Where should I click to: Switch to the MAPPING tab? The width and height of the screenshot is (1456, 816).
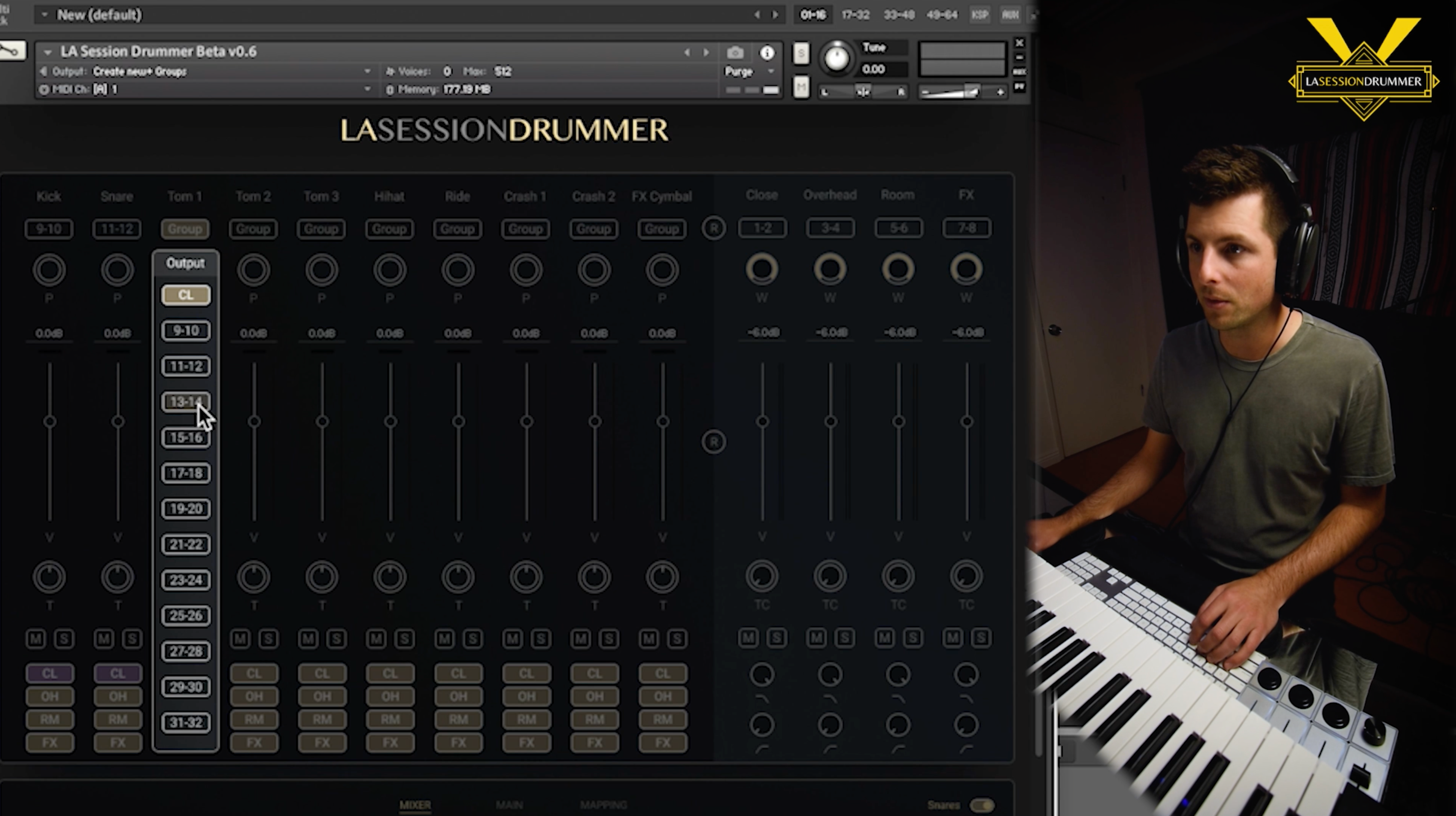point(603,805)
